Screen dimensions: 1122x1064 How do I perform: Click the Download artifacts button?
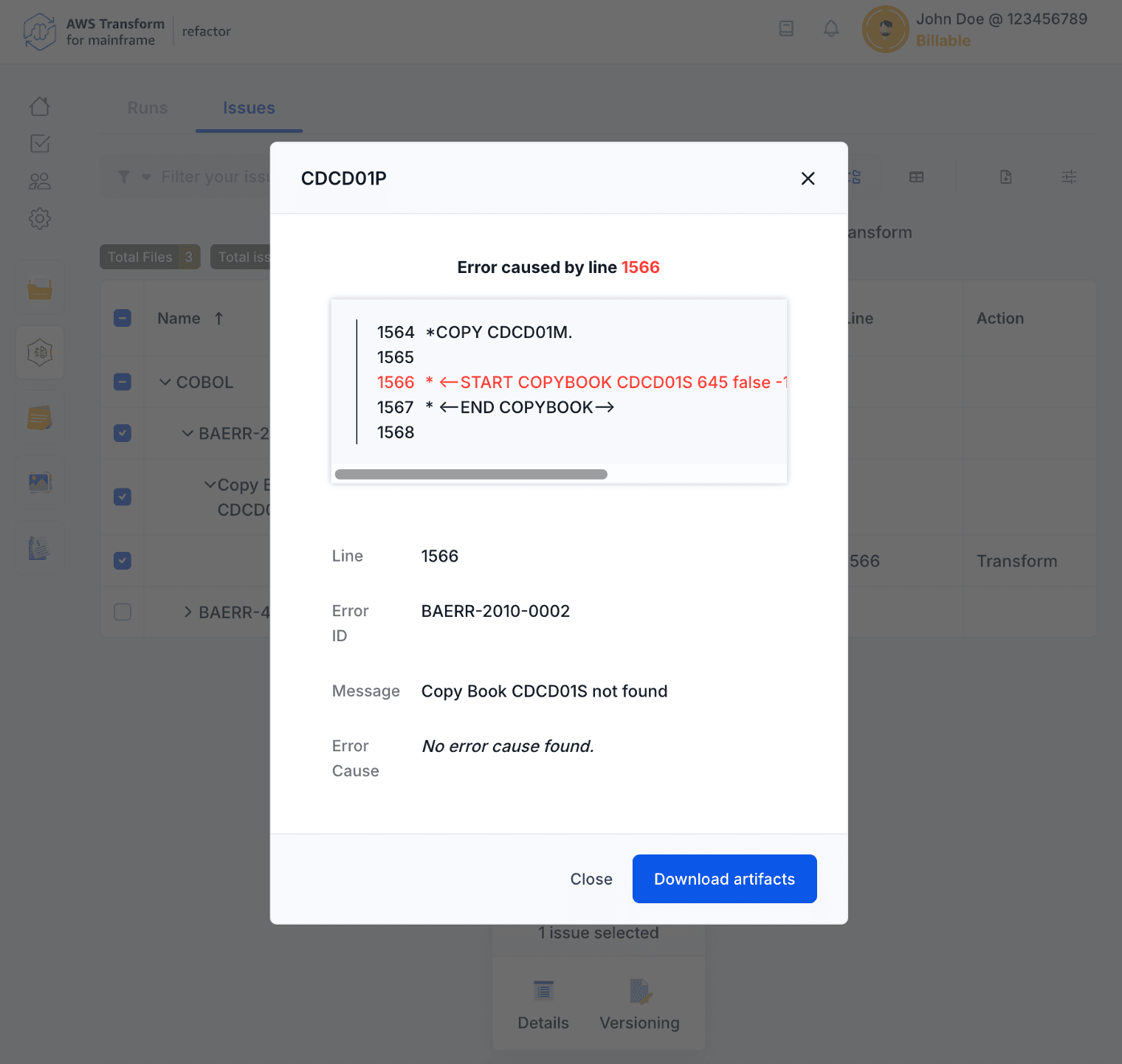coord(724,879)
